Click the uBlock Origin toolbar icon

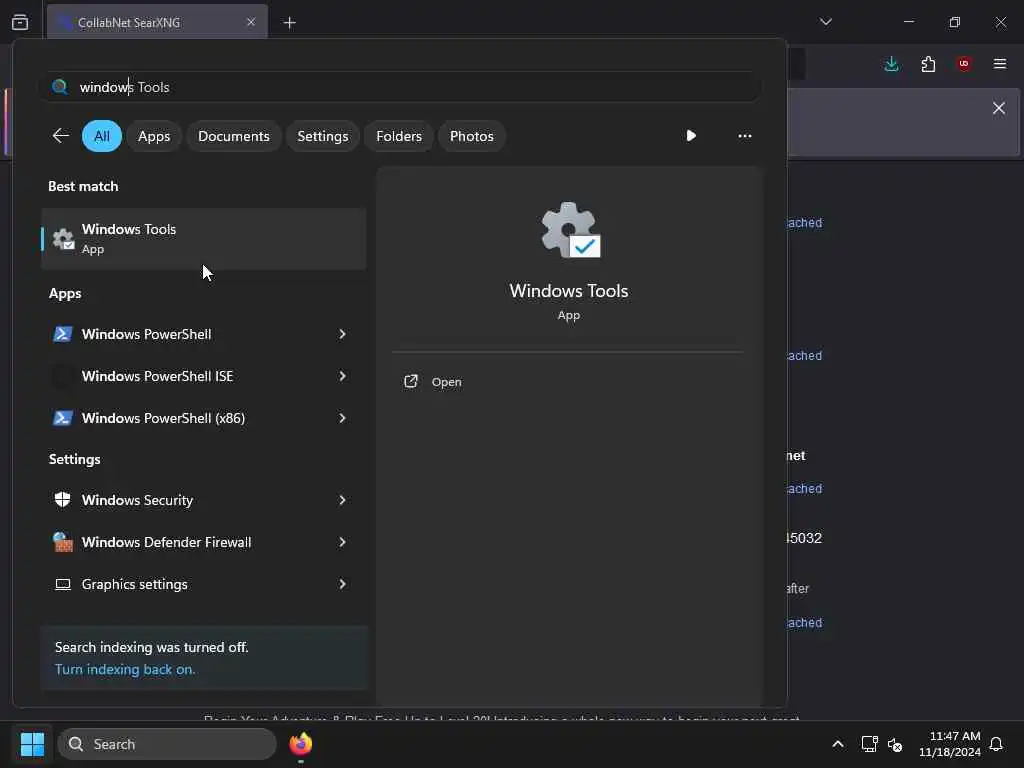click(x=964, y=64)
